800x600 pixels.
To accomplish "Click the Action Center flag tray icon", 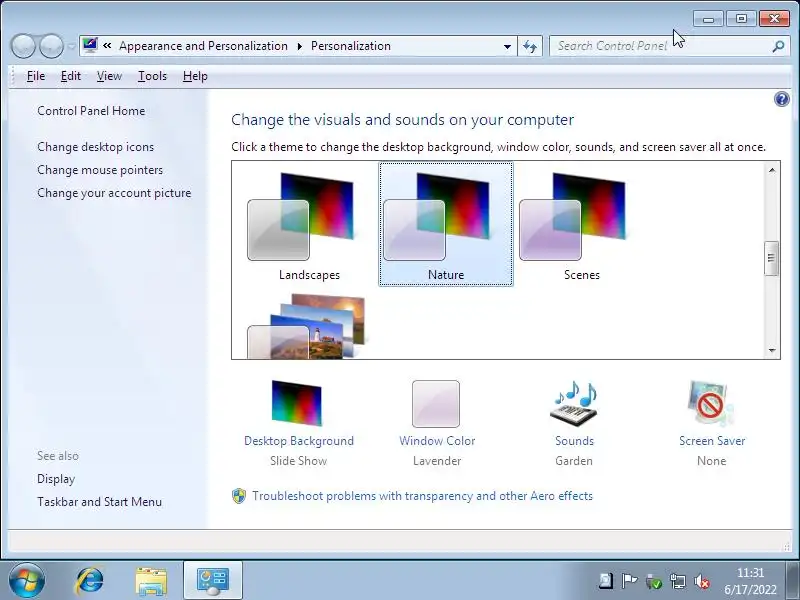I will click(630, 581).
